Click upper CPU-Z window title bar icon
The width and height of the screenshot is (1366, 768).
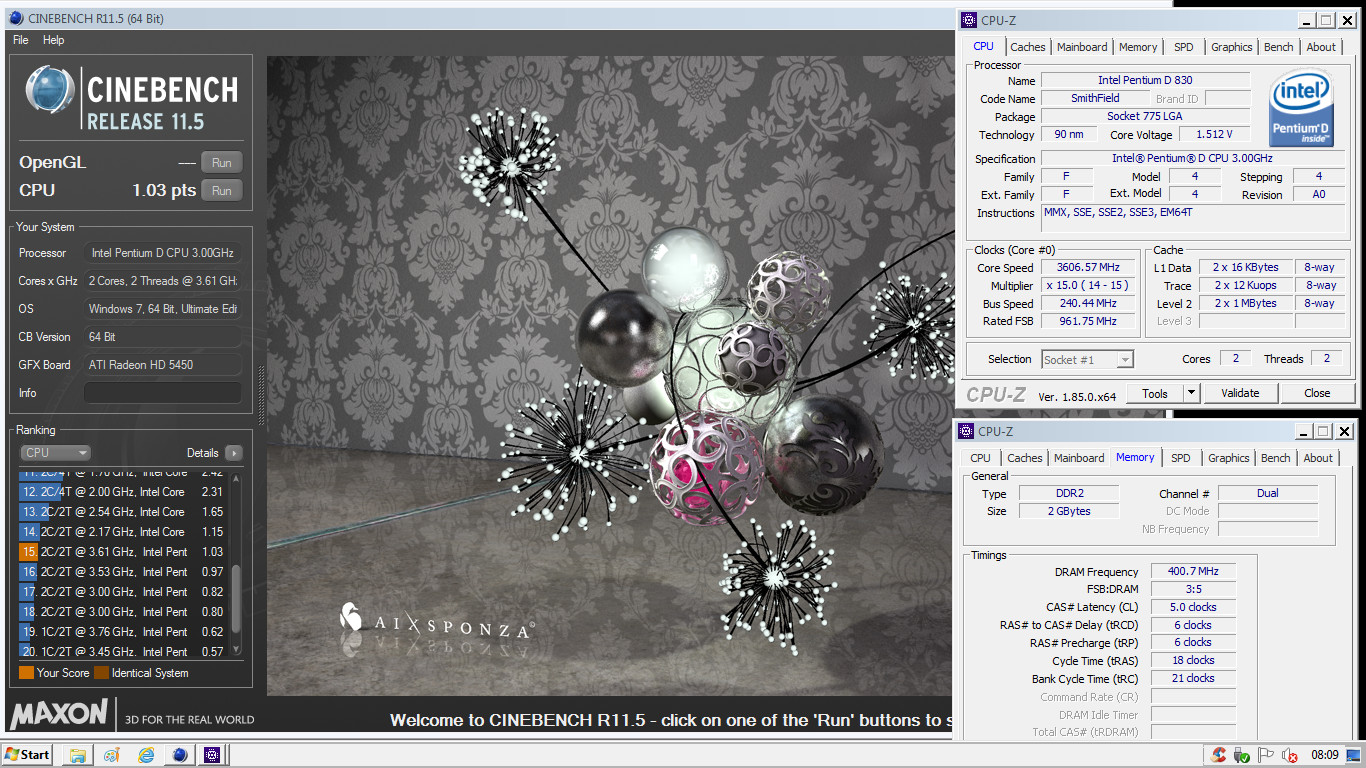pyautogui.click(x=968, y=20)
